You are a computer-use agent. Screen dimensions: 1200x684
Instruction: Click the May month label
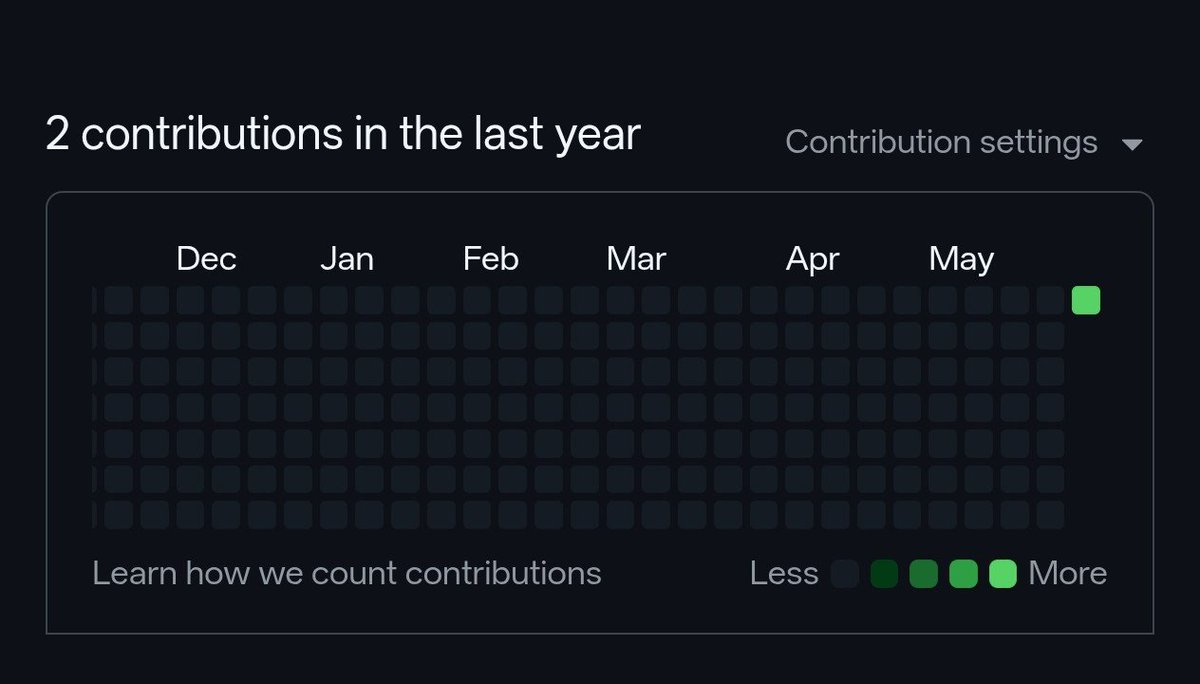(x=961, y=260)
